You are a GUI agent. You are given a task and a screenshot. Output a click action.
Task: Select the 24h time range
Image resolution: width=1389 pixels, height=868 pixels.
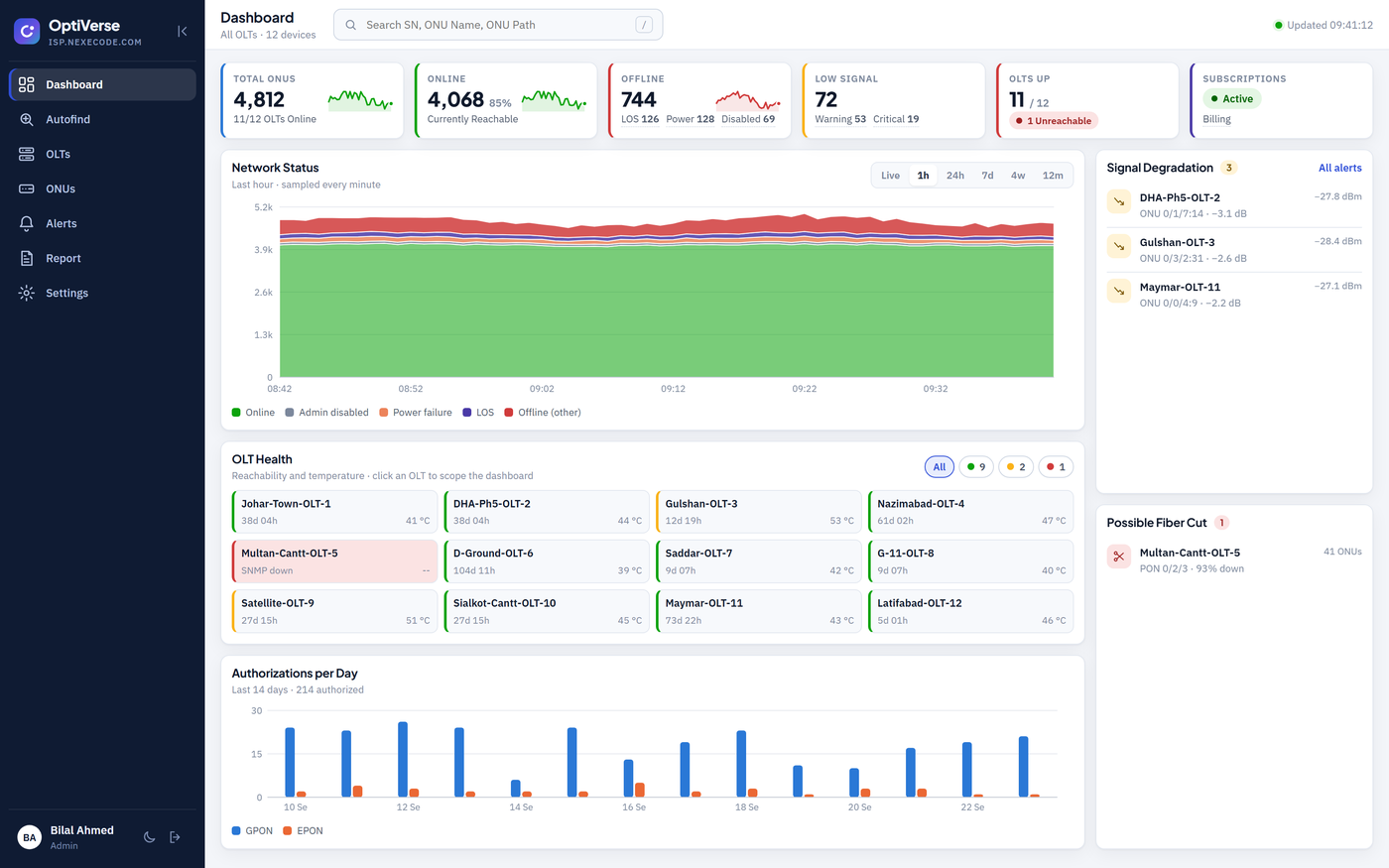[x=955, y=176]
